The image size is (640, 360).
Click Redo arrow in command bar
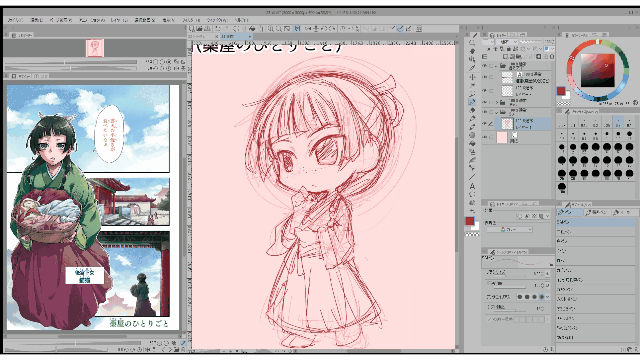(227, 29)
